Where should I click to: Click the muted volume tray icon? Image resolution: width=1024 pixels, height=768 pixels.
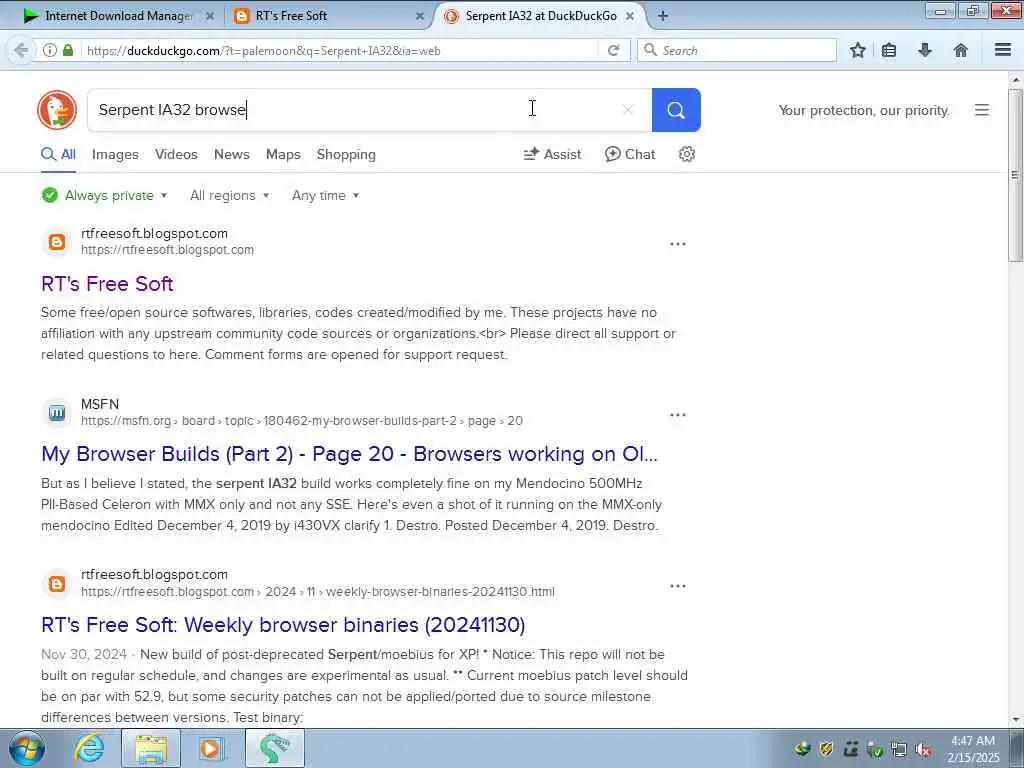[x=923, y=749]
